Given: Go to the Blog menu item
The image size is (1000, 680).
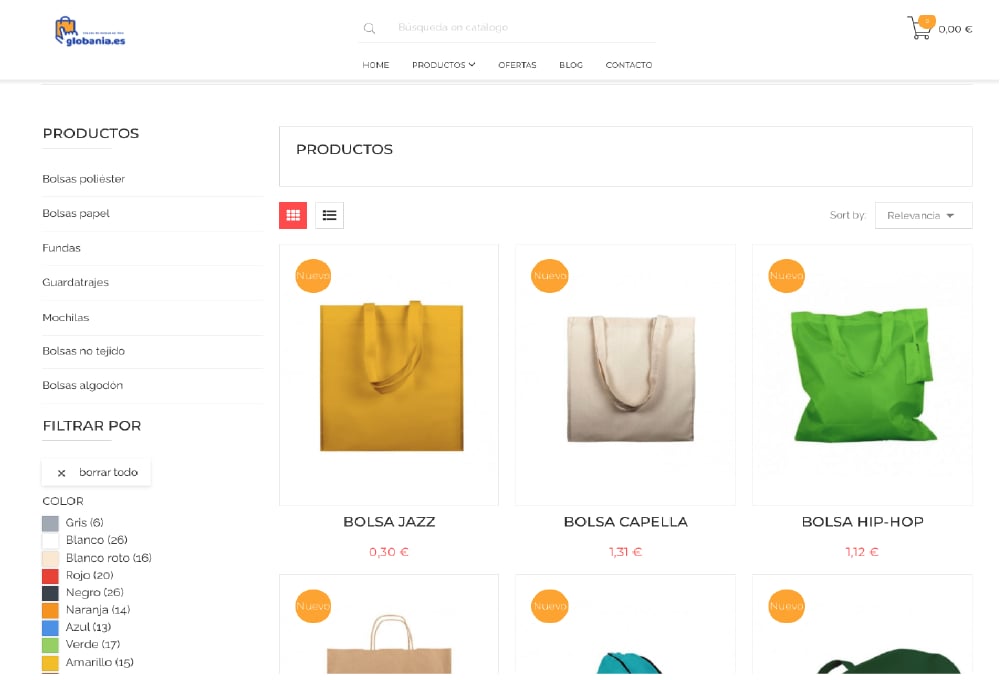Looking at the screenshot, I should (571, 65).
